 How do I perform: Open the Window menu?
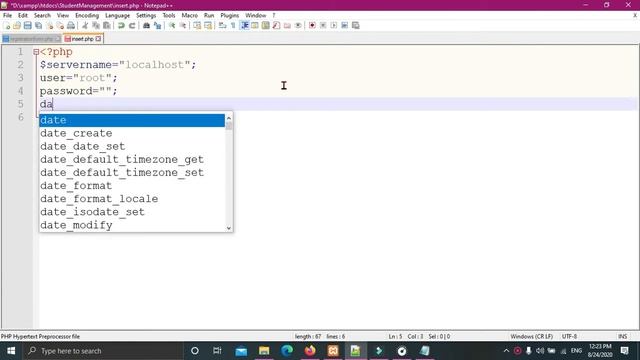coord(256,15)
